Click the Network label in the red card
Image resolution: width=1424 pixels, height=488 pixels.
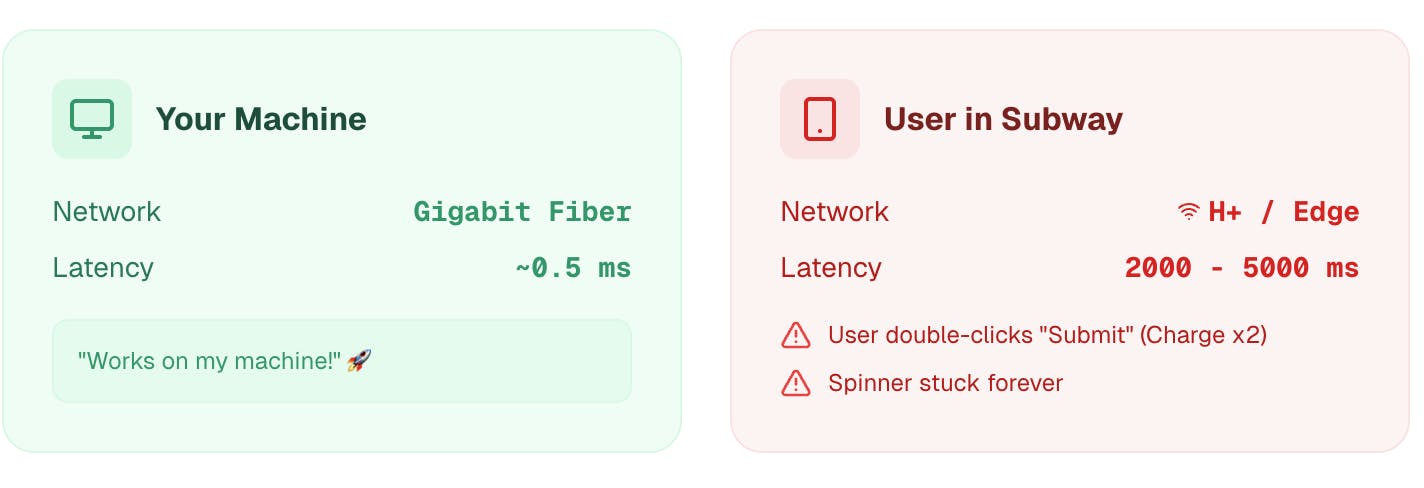[835, 212]
